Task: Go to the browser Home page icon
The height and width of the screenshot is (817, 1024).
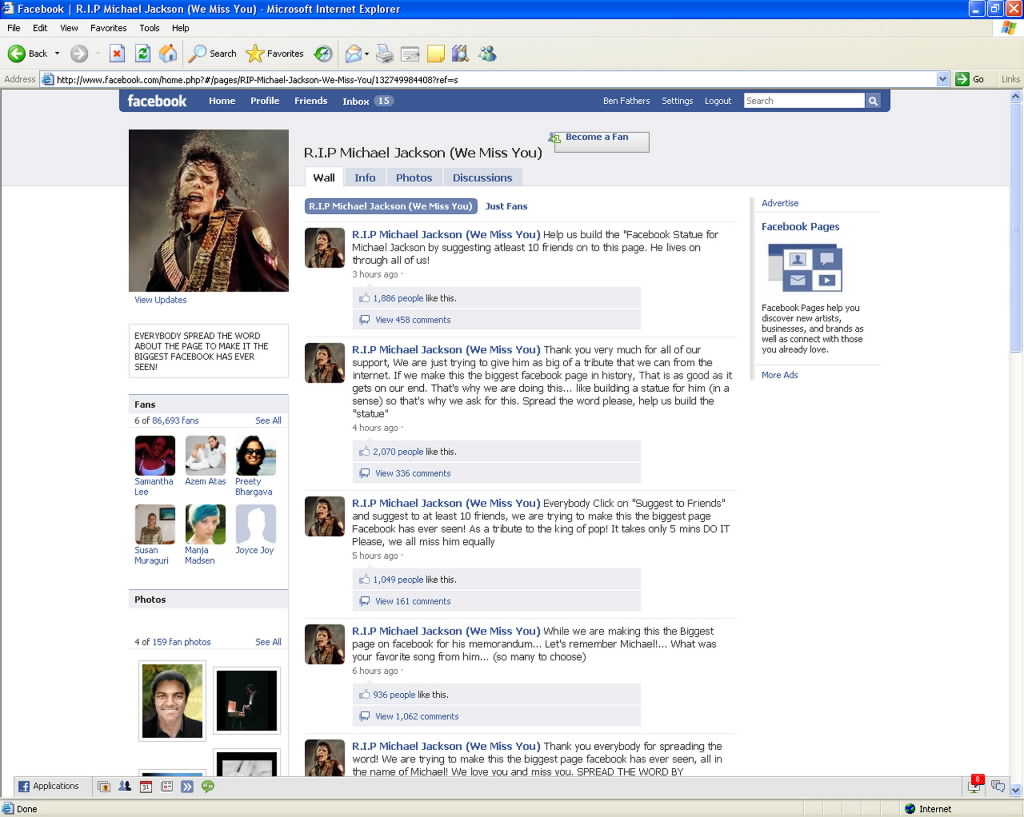Action: coord(168,53)
